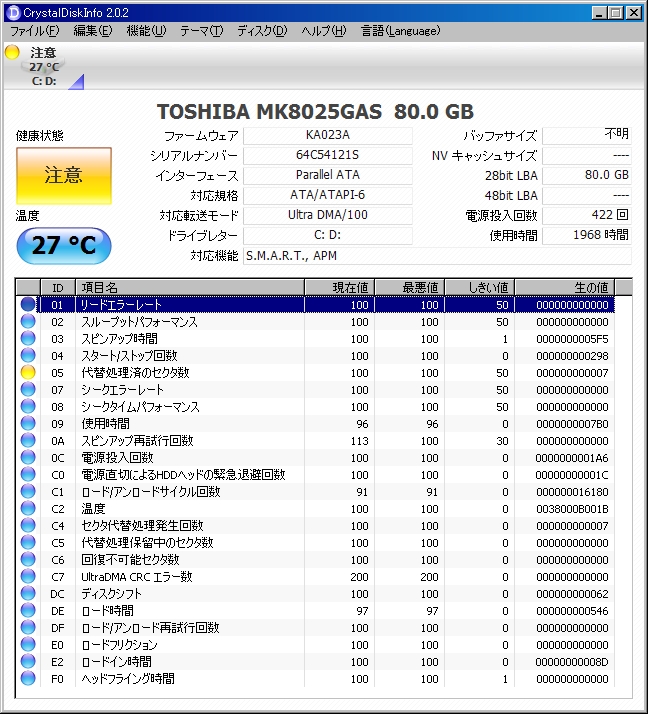Click the ID column header
The height and width of the screenshot is (714, 648).
point(58,288)
